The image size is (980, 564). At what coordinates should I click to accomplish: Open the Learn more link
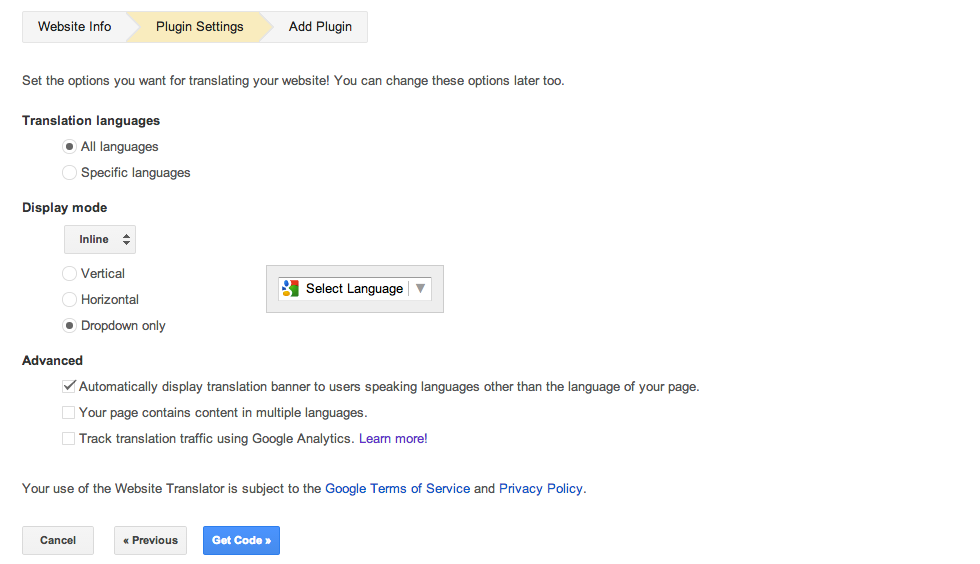point(391,439)
